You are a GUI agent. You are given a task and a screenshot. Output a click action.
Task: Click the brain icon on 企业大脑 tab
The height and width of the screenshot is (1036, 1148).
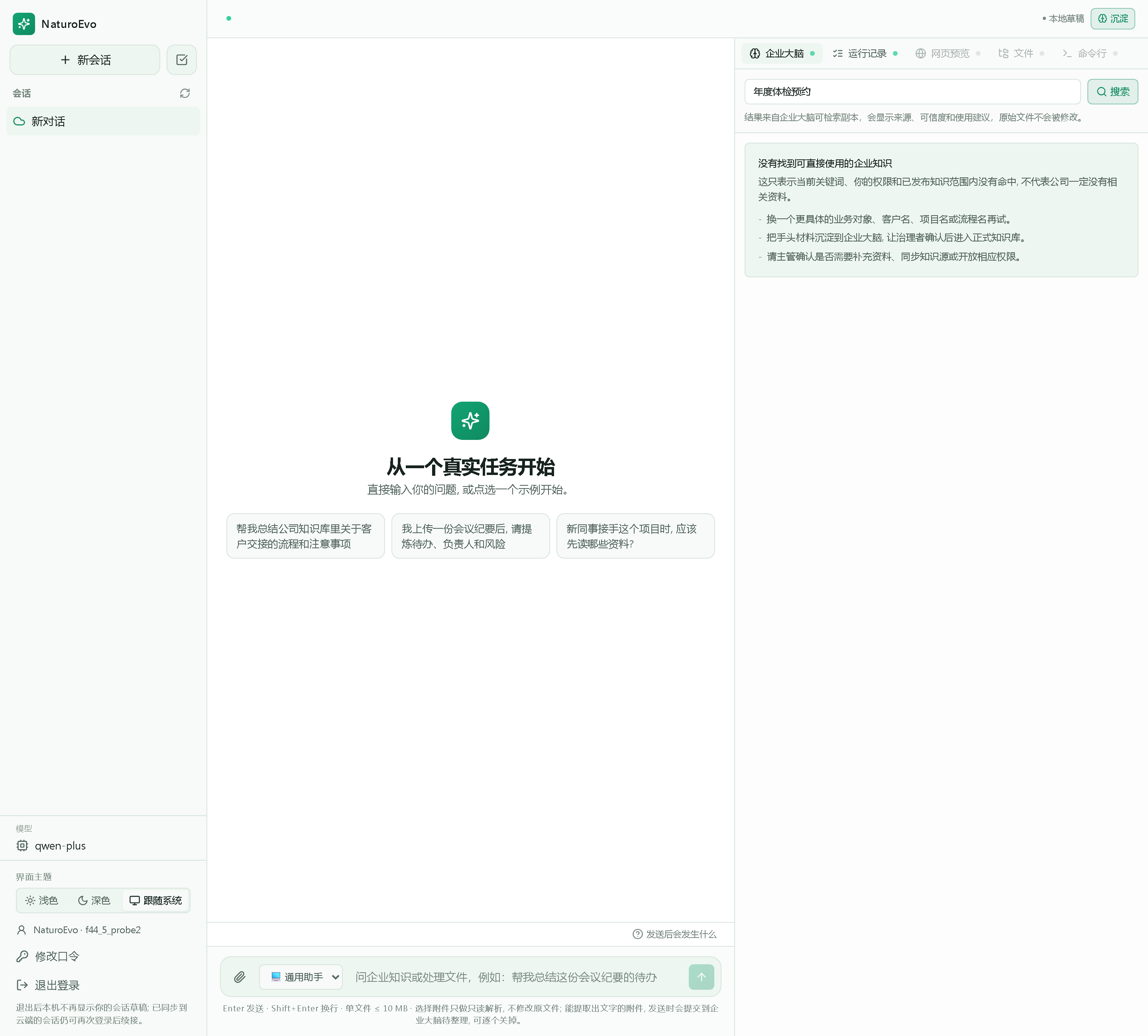pyautogui.click(x=755, y=53)
